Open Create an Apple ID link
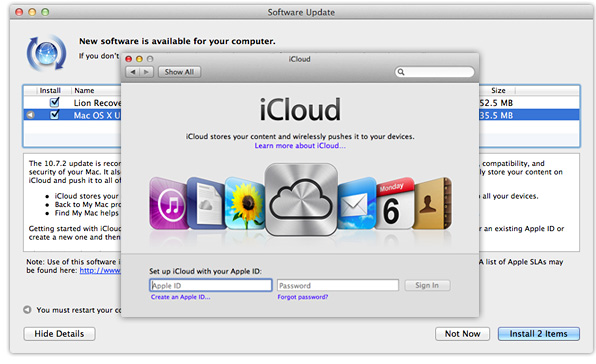596x364 pixels. point(181,297)
